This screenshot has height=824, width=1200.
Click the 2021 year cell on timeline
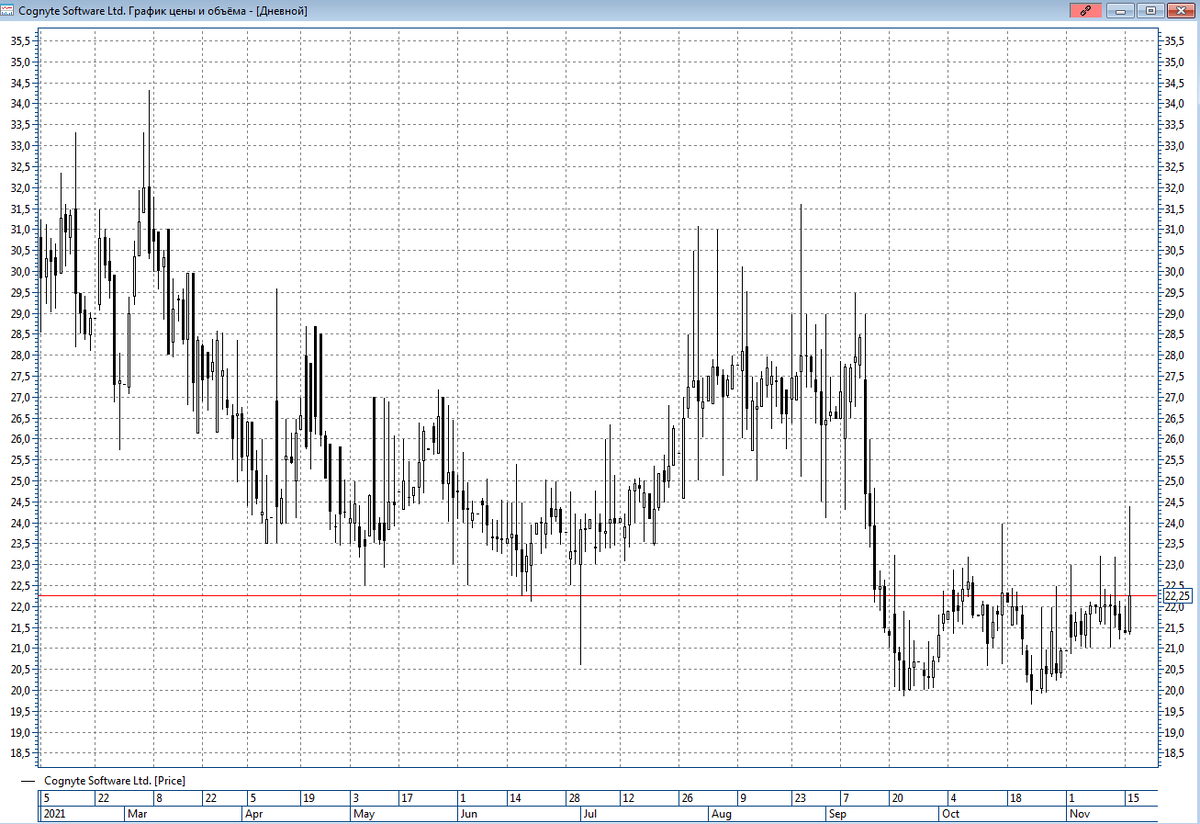[x=81, y=814]
